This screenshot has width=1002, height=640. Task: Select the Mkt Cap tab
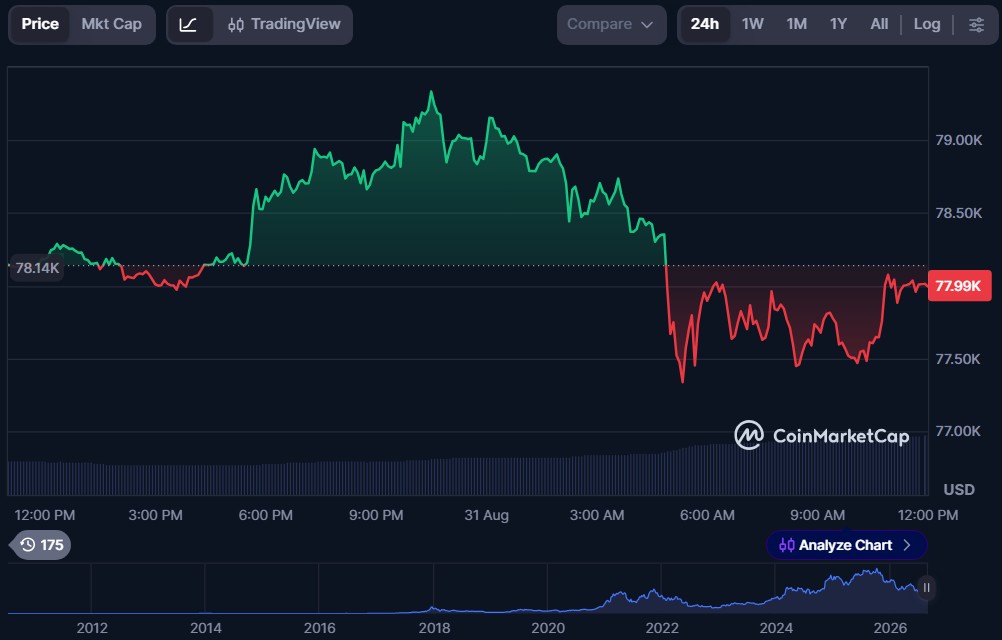pos(112,25)
